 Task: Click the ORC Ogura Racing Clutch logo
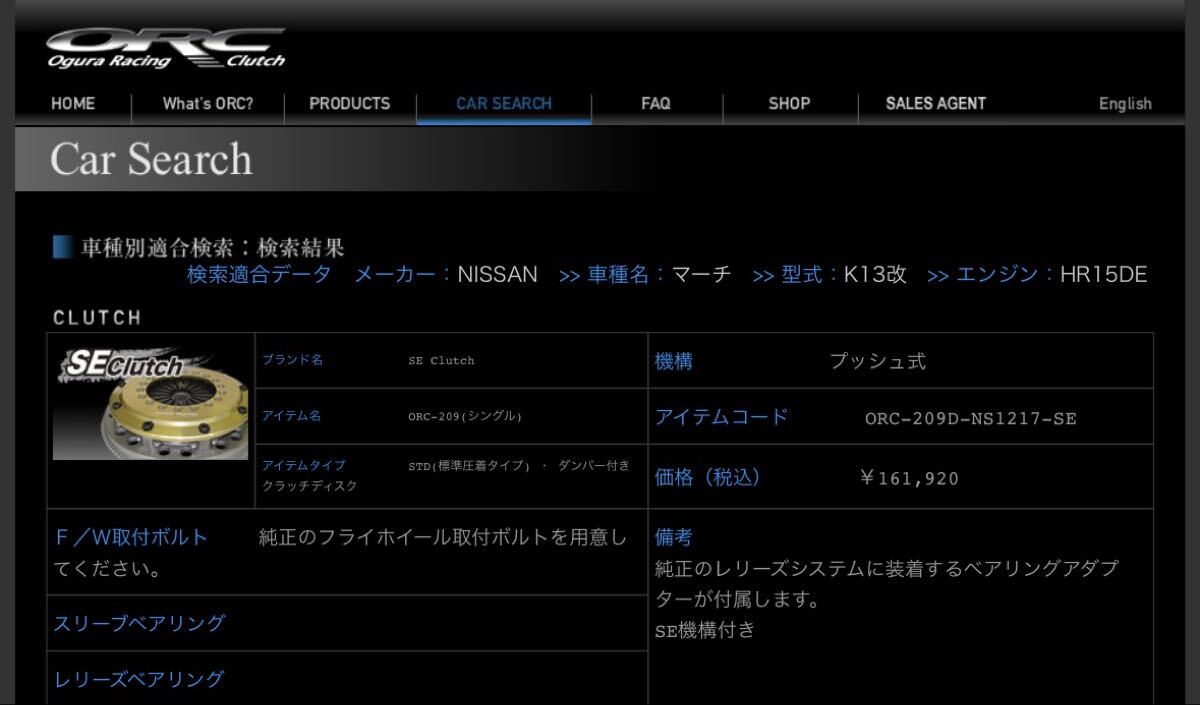(x=165, y=49)
